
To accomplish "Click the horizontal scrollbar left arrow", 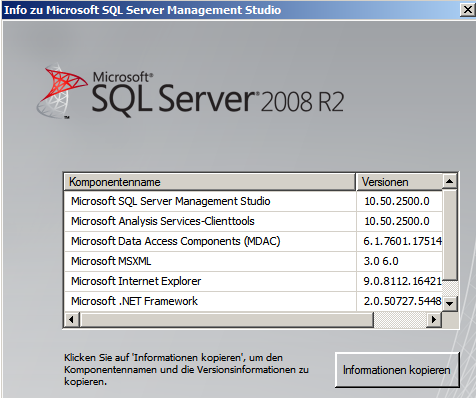I will click(x=72, y=320).
